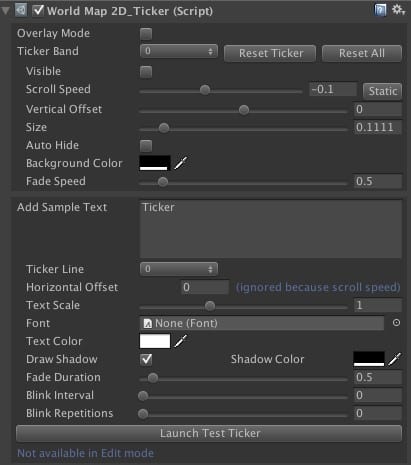Click the Fade Duration slider handle
The image size is (411, 465).
[153, 378]
